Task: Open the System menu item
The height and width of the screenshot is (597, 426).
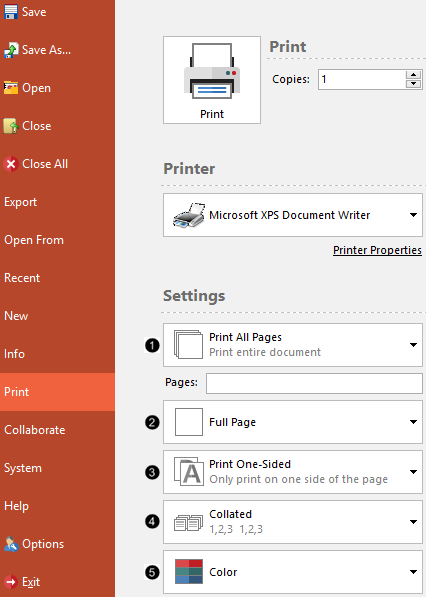Action: (x=57, y=468)
